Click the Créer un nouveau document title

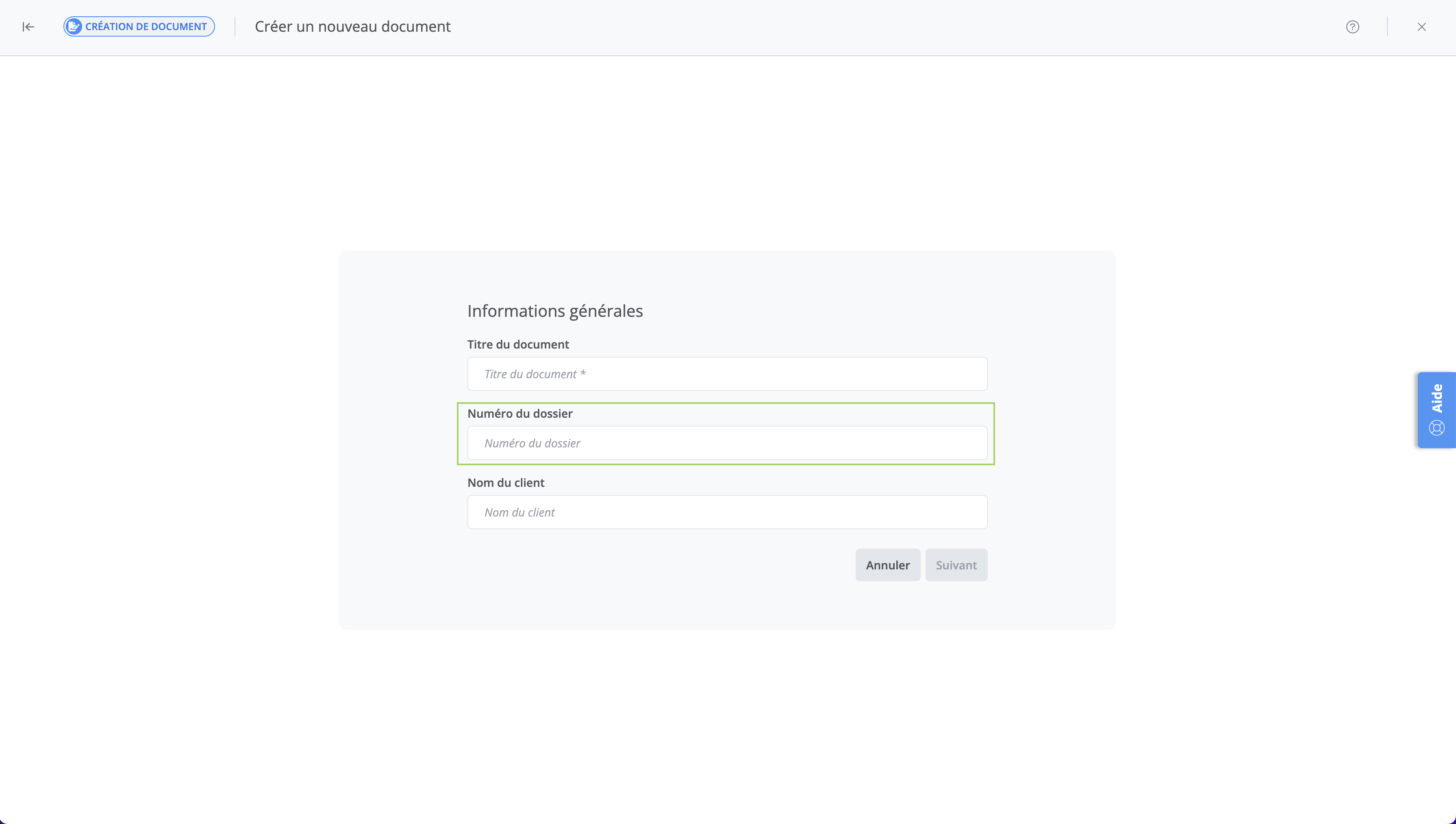[352, 26]
